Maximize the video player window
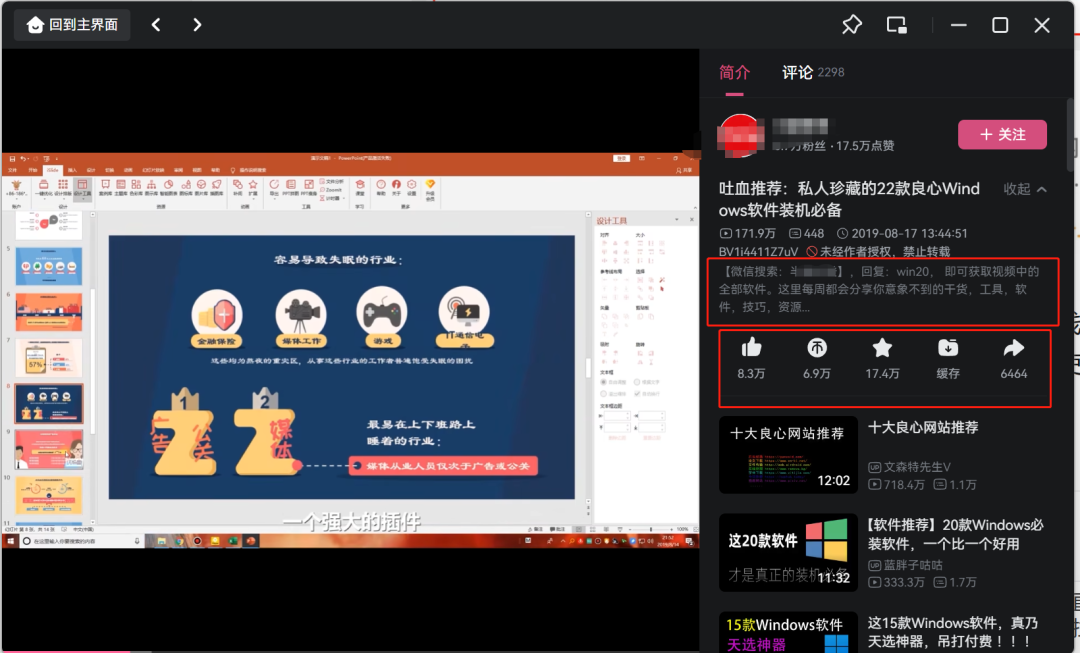The height and width of the screenshot is (653, 1080). click(1000, 25)
